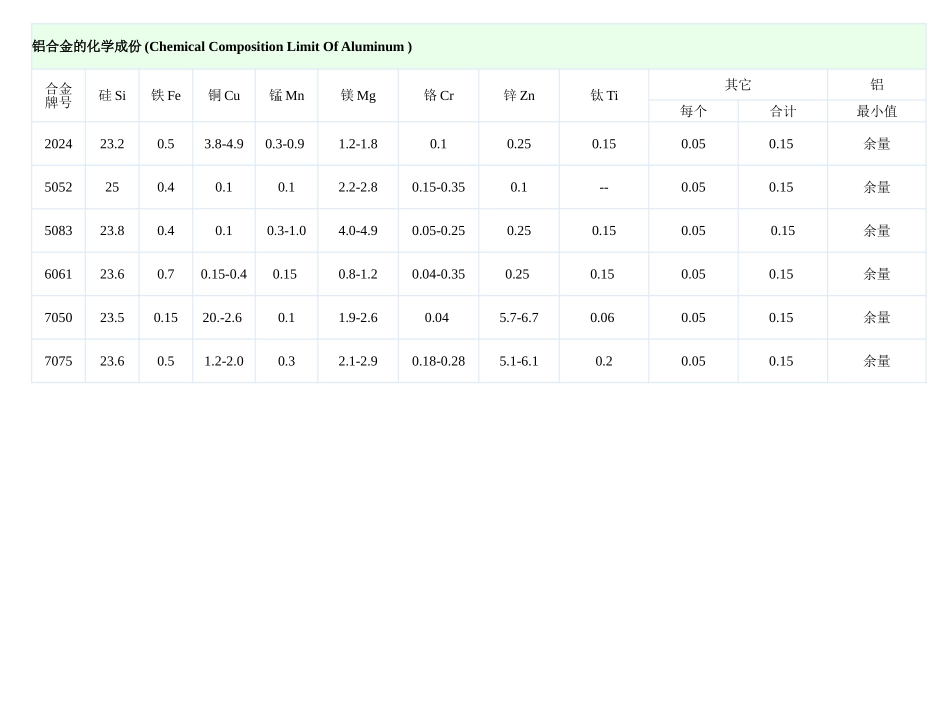Viewport: 950px width, 713px height.
Task: Select the '锰 Mn' column header
Action: tap(287, 96)
